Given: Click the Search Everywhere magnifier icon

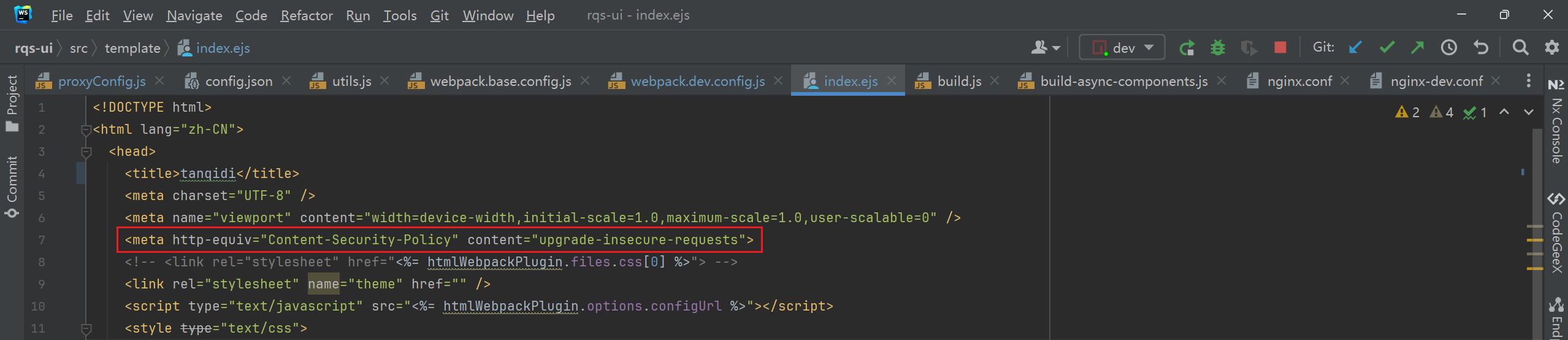Looking at the screenshot, I should point(1520,47).
